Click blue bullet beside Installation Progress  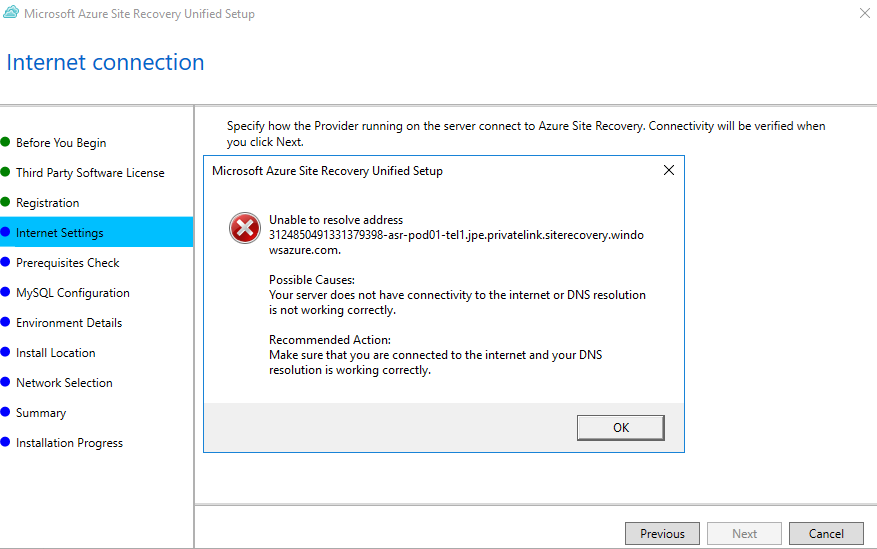click(5, 442)
